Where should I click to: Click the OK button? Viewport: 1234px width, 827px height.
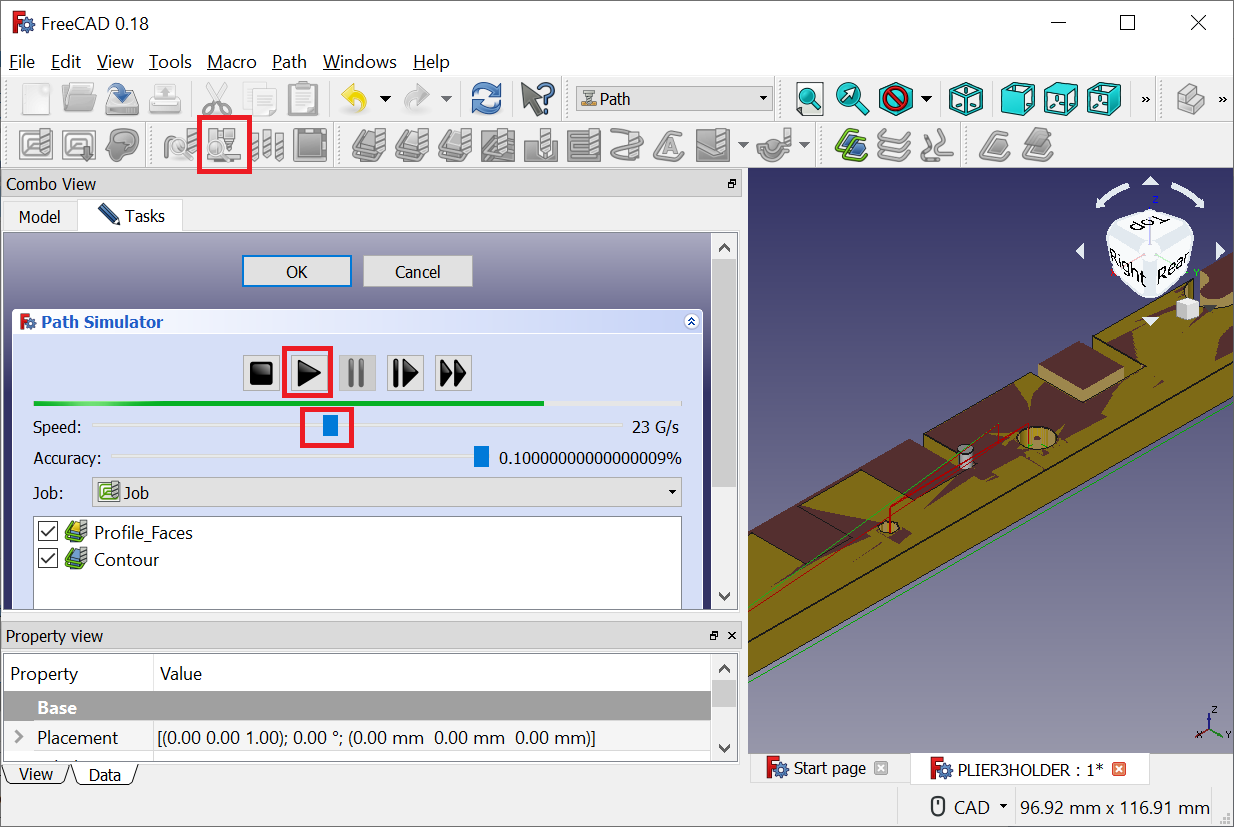tap(297, 271)
